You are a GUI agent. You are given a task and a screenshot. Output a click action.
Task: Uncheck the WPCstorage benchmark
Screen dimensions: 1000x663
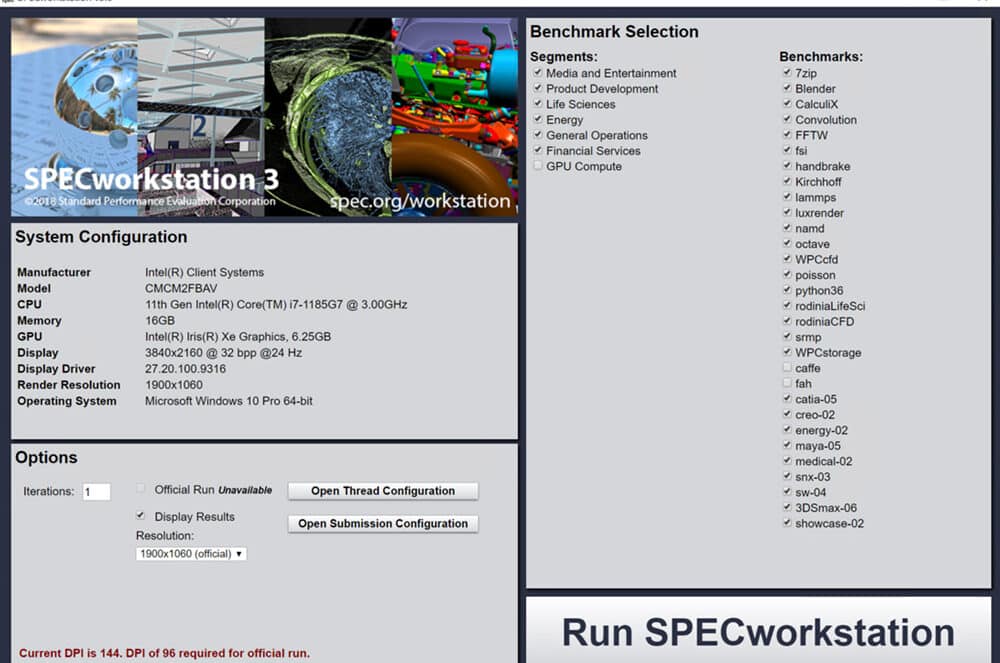click(x=787, y=352)
